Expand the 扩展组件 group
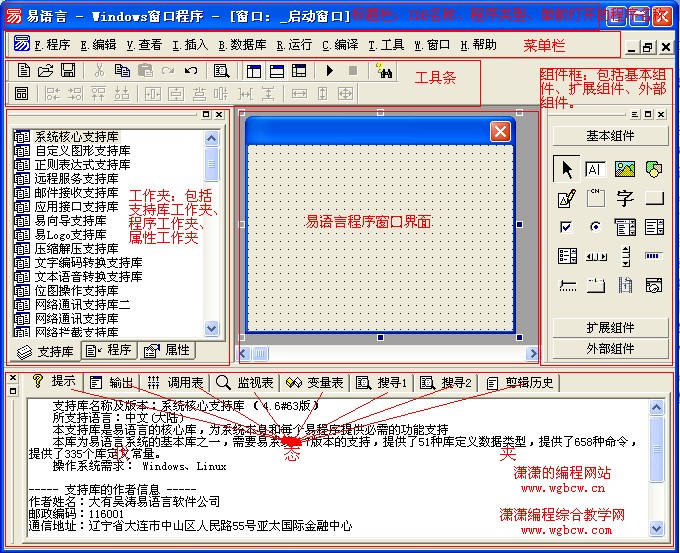This screenshot has width=680, height=553. (610, 327)
